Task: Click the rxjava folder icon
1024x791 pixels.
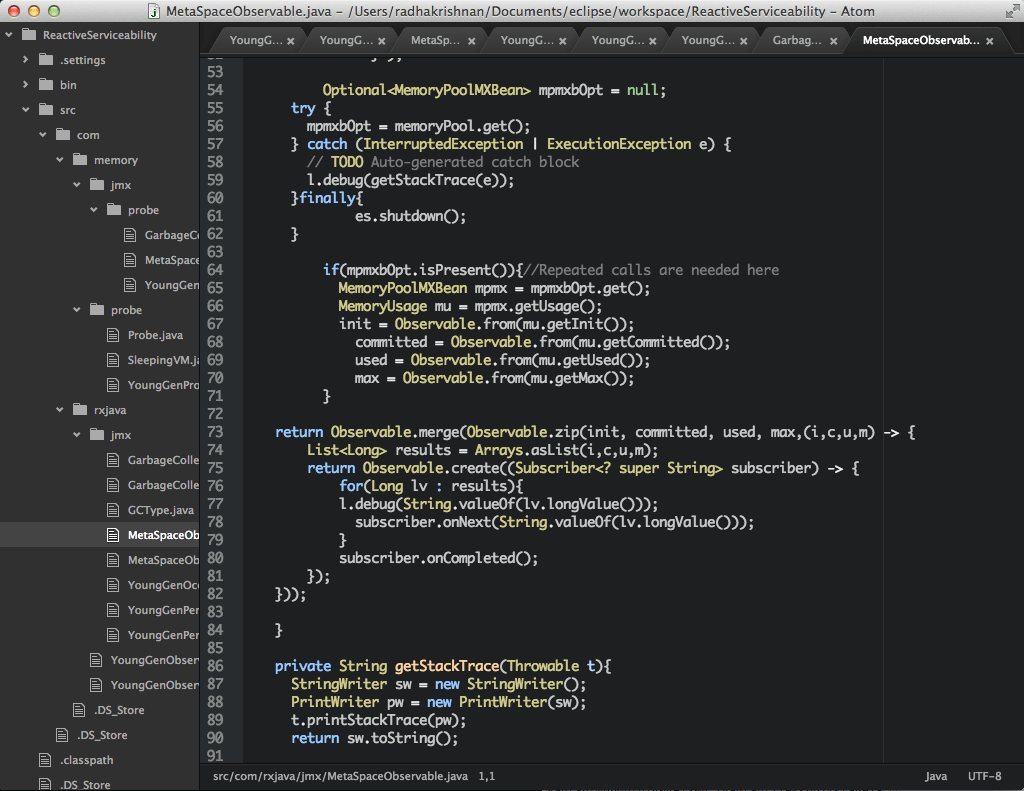Action: pos(79,410)
